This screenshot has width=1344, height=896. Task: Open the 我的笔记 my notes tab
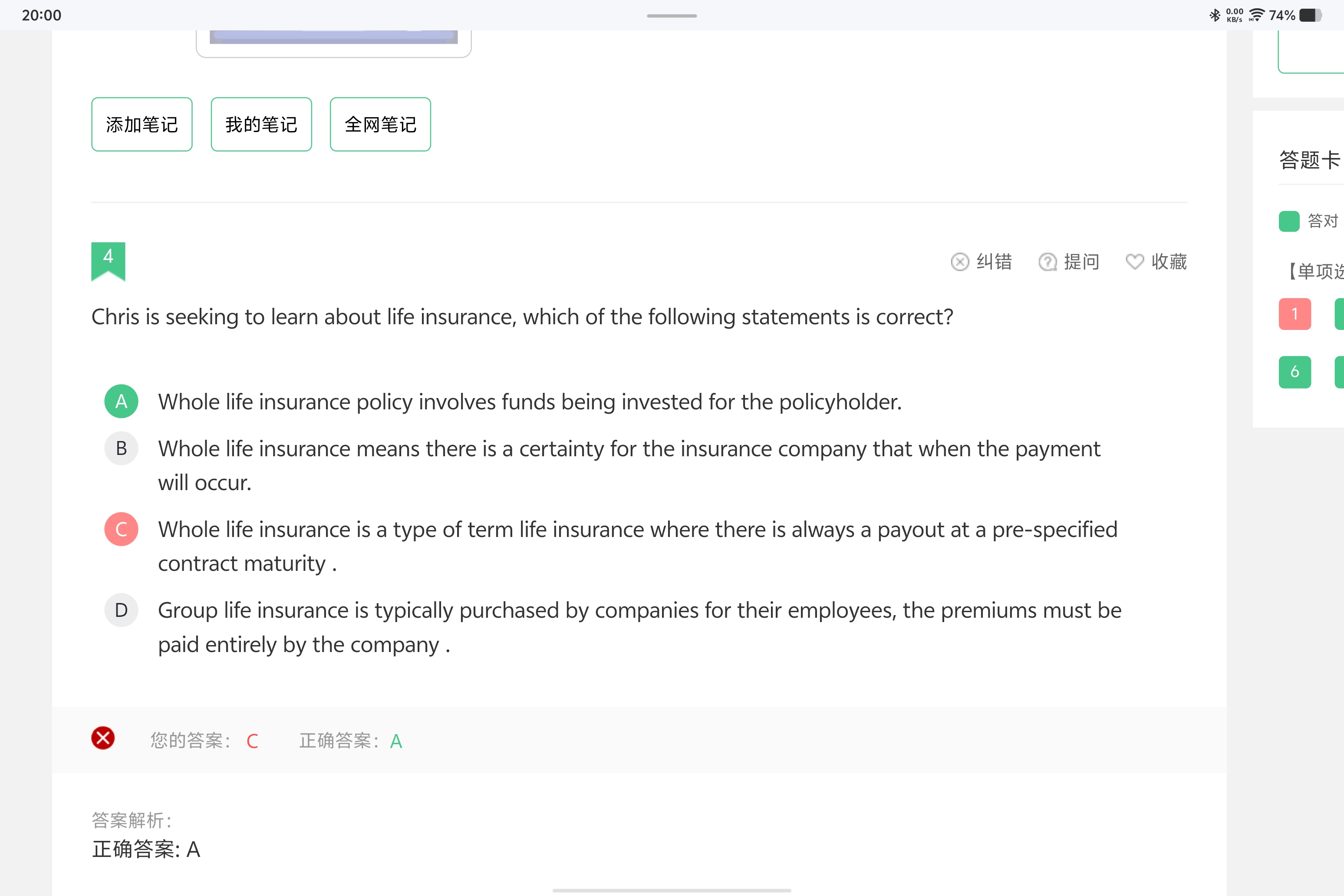pyautogui.click(x=261, y=124)
